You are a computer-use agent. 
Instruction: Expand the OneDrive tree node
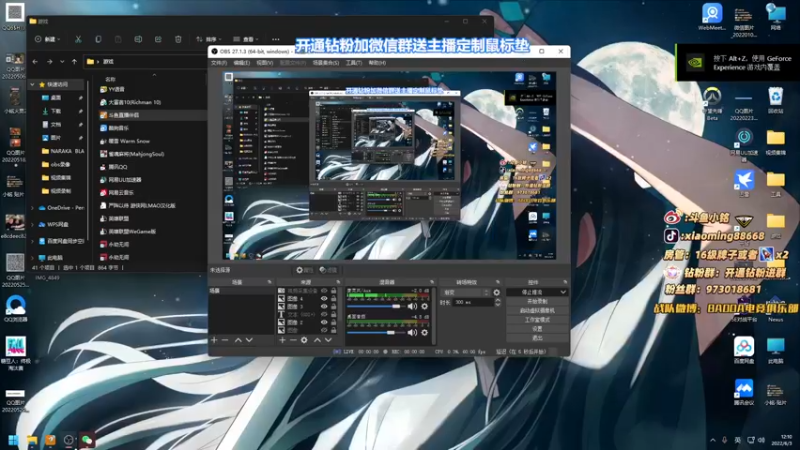pyautogui.click(x=33, y=208)
